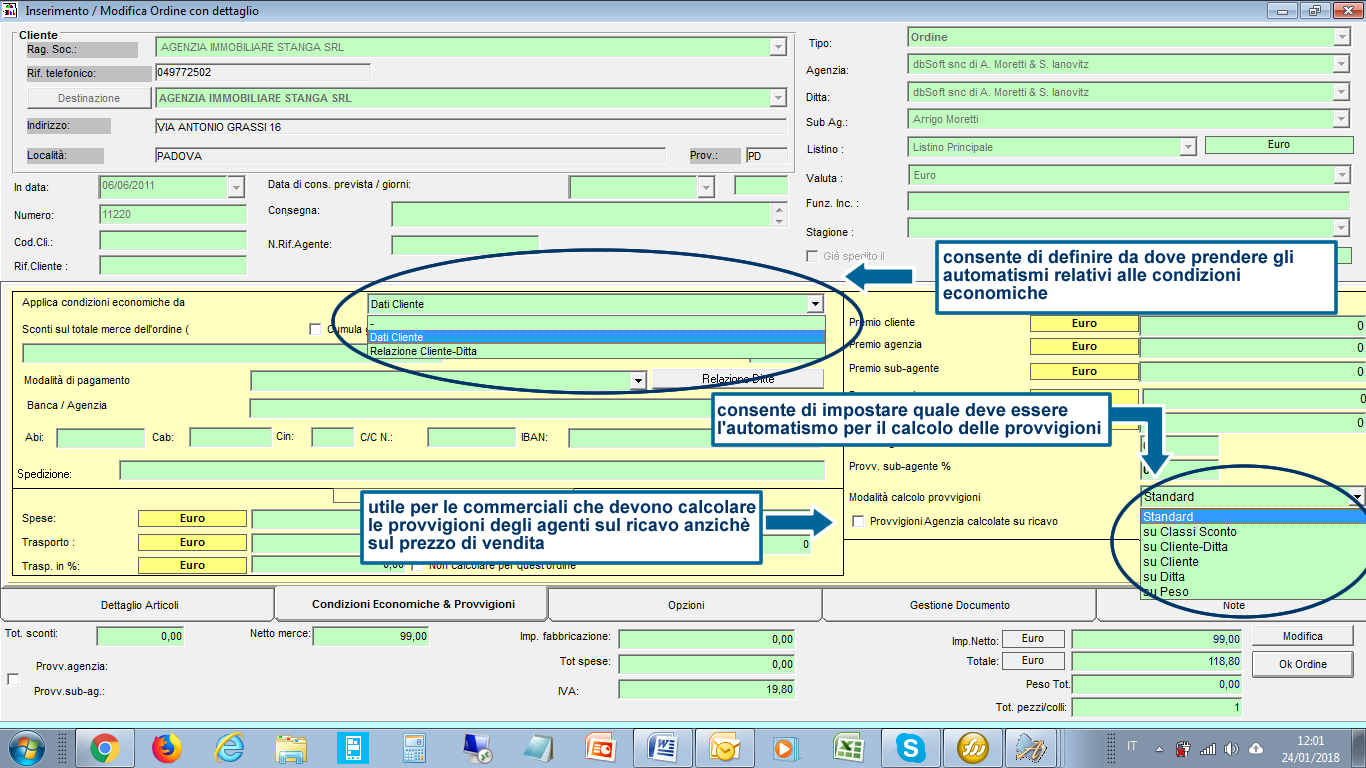Click the Destinazione button
Screen dimensions: 1366x768
(x=89, y=98)
